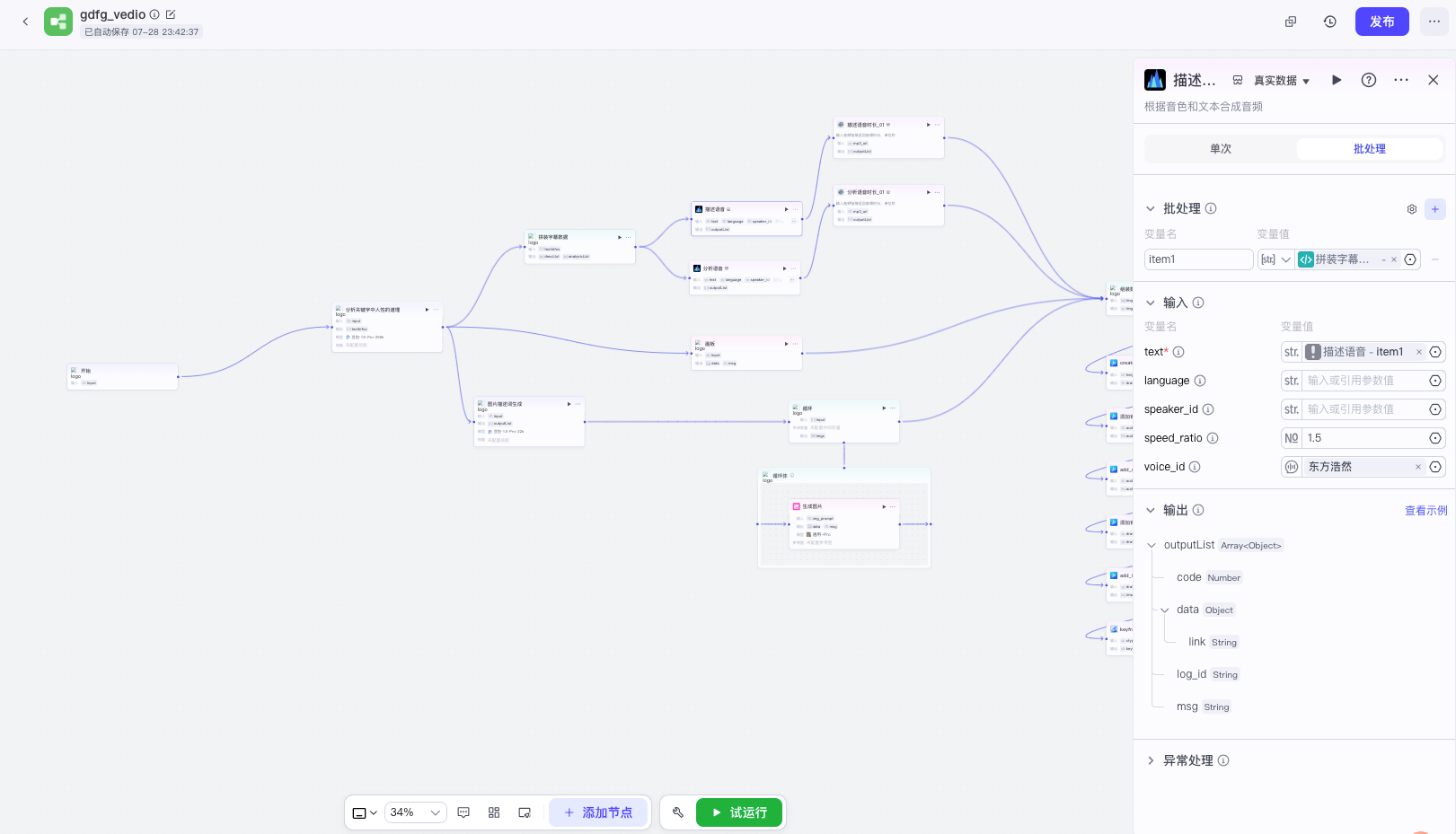The height and width of the screenshot is (834, 1456).
Task: Open batch settings gear icon
Action: (x=1412, y=209)
